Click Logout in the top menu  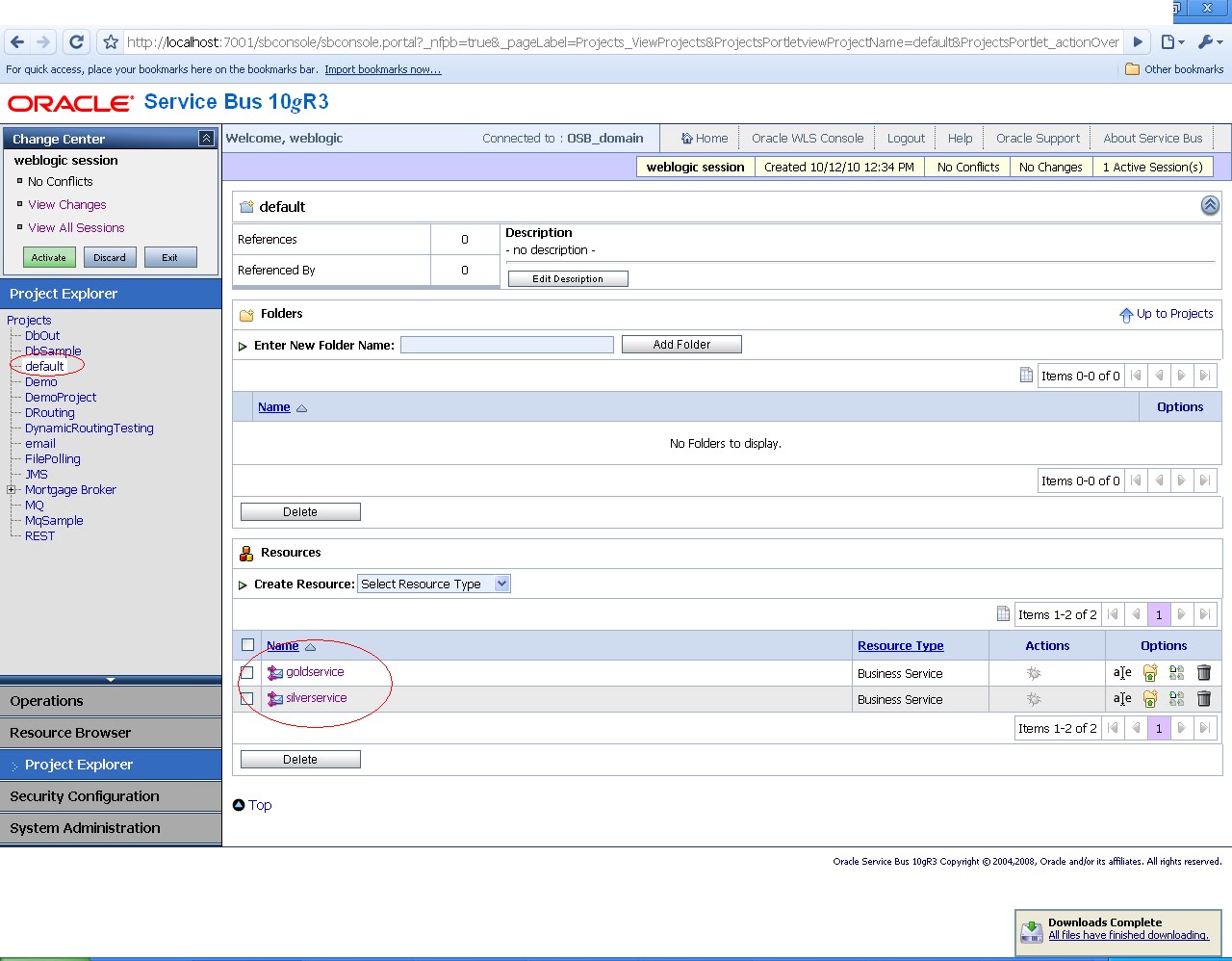[x=906, y=138]
